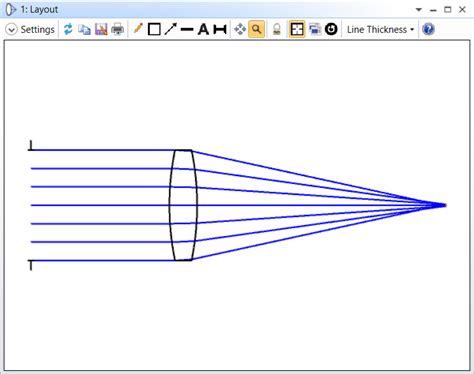Click the biconvex lens in the layout
The width and height of the screenshot is (474, 374).
click(x=183, y=205)
